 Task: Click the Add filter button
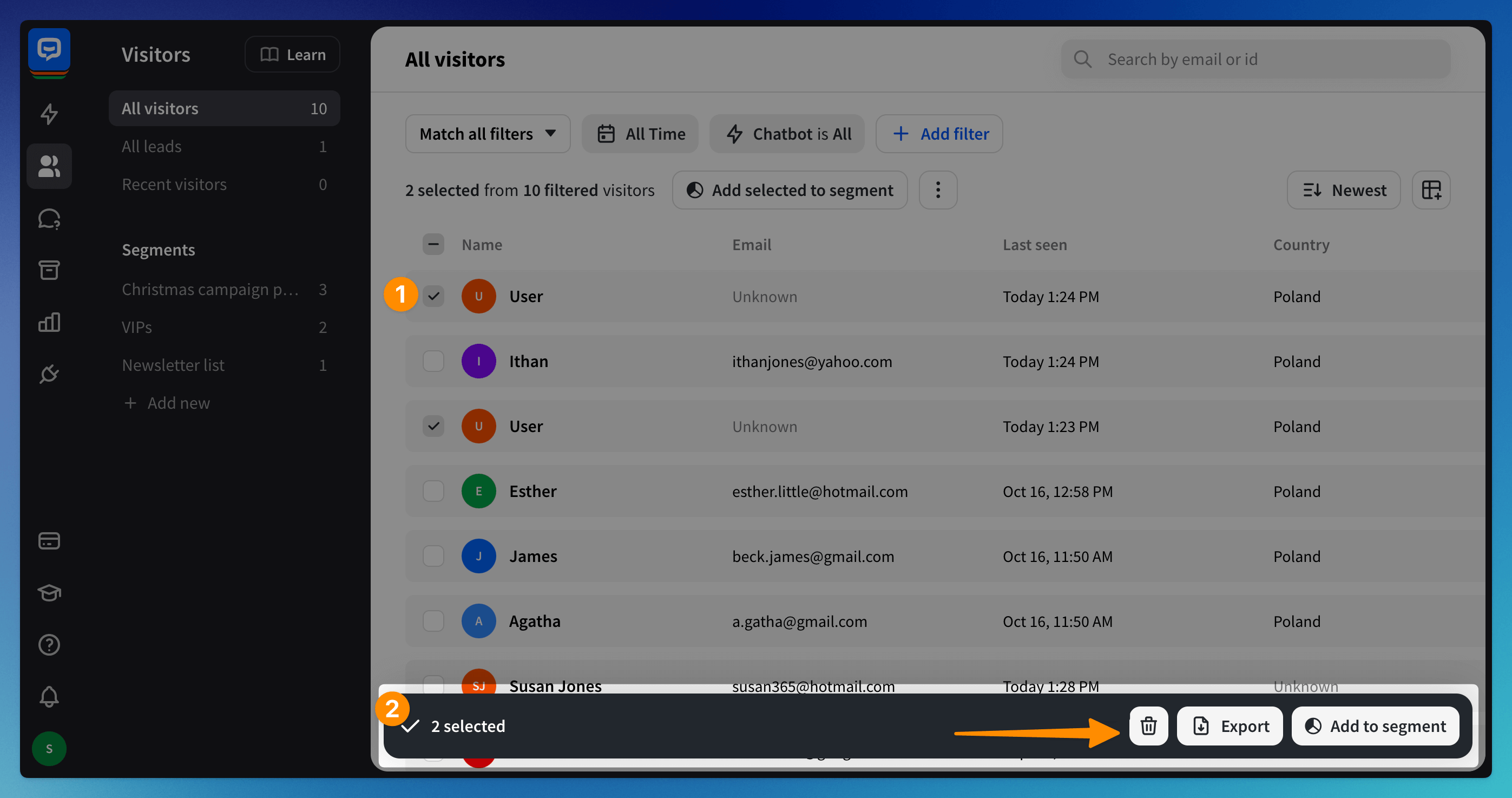938,134
